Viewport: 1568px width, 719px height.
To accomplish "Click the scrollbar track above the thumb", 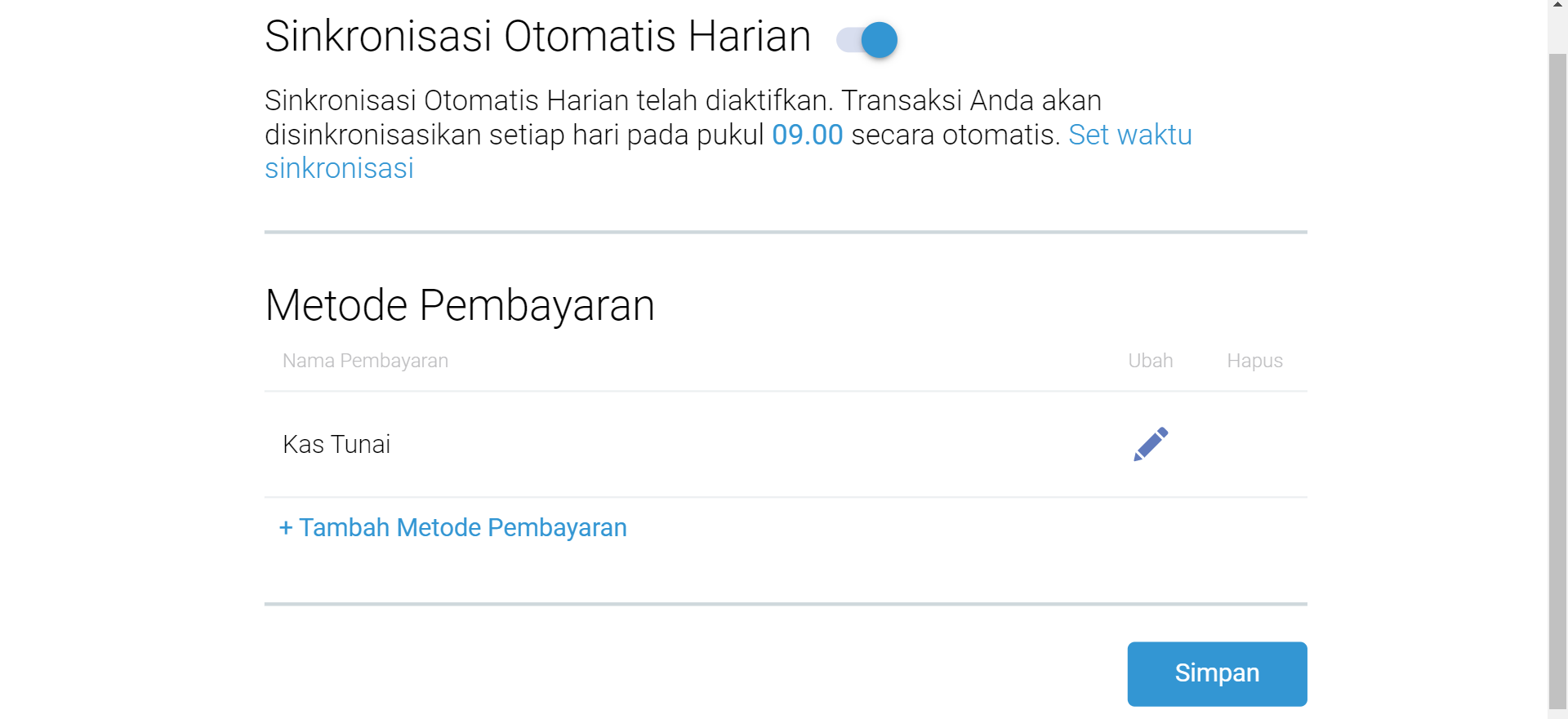I will [x=1557, y=24].
